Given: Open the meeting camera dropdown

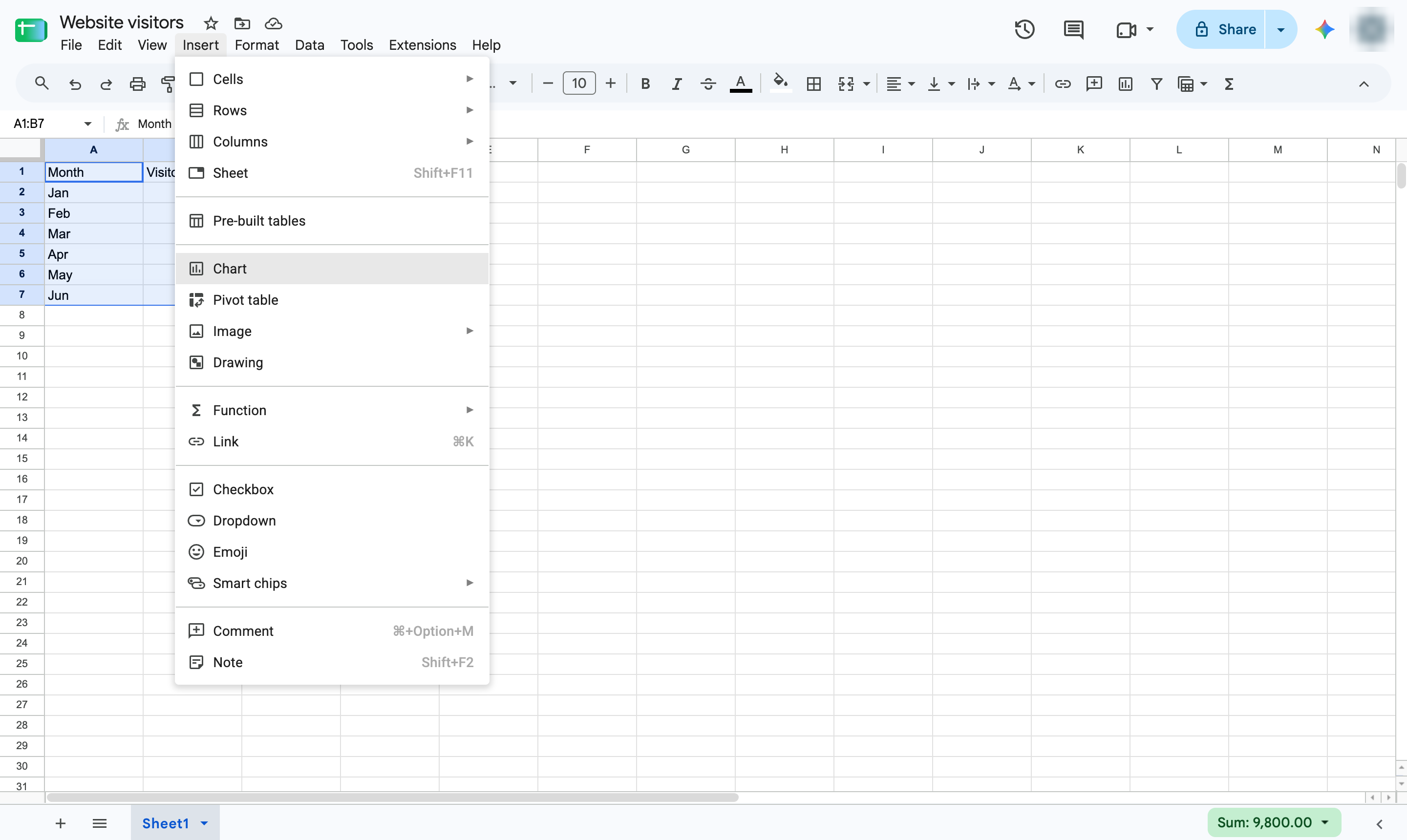Looking at the screenshot, I should click(x=1150, y=29).
